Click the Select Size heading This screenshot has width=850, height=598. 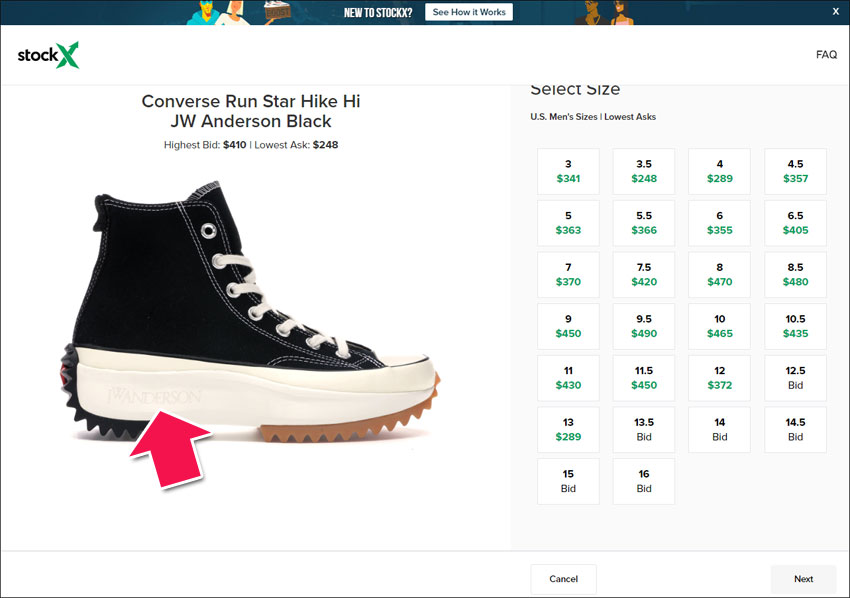575,90
